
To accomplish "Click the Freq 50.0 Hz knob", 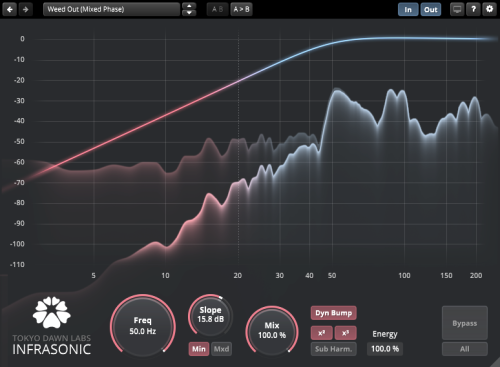I will [143, 326].
